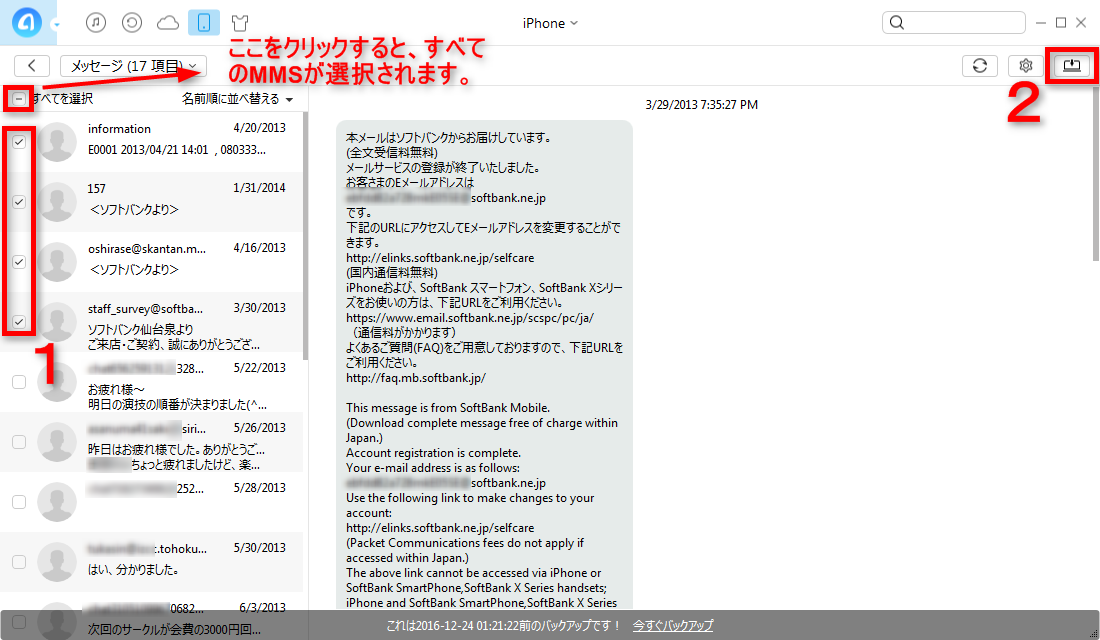Check the 5/28/2013 message checkbox
1100x640 pixels.
point(19,502)
